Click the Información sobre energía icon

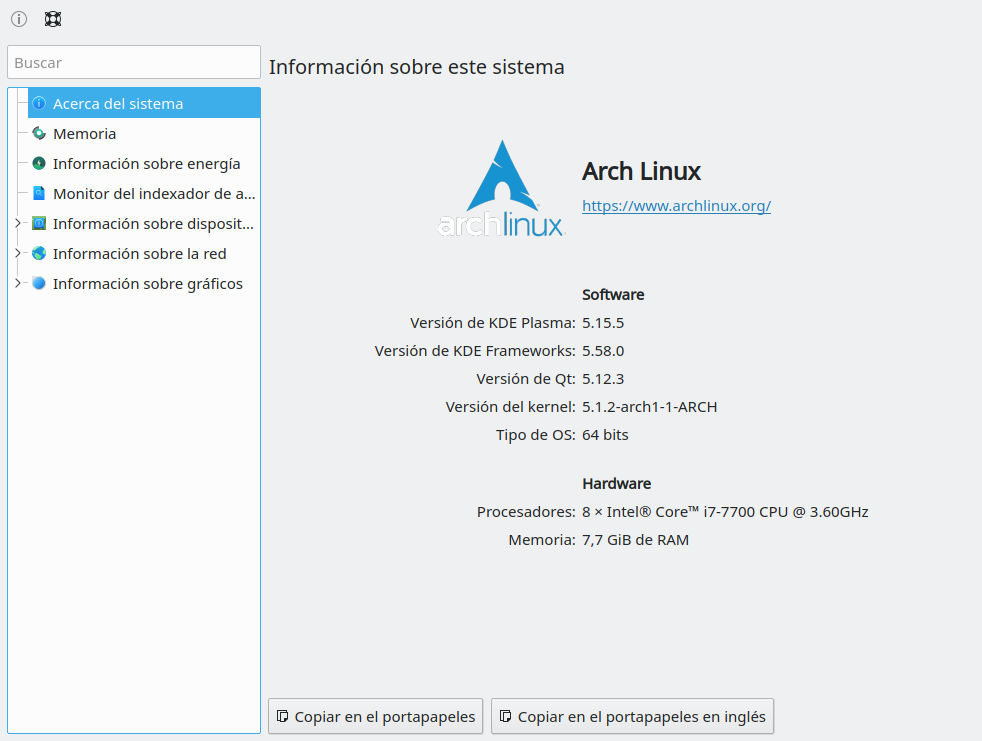pyautogui.click(x=39, y=163)
